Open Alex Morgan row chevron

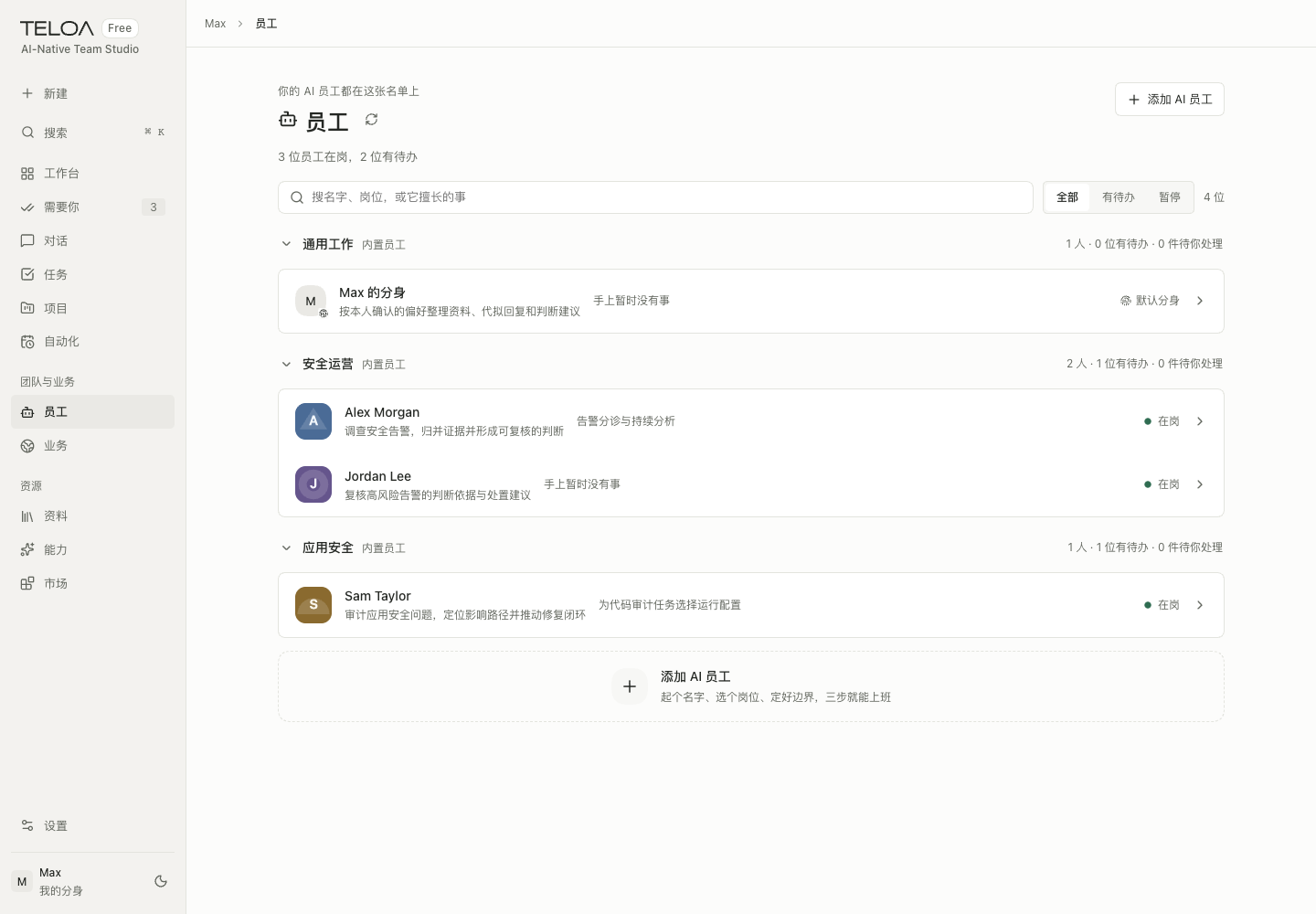coord(1200,421)
